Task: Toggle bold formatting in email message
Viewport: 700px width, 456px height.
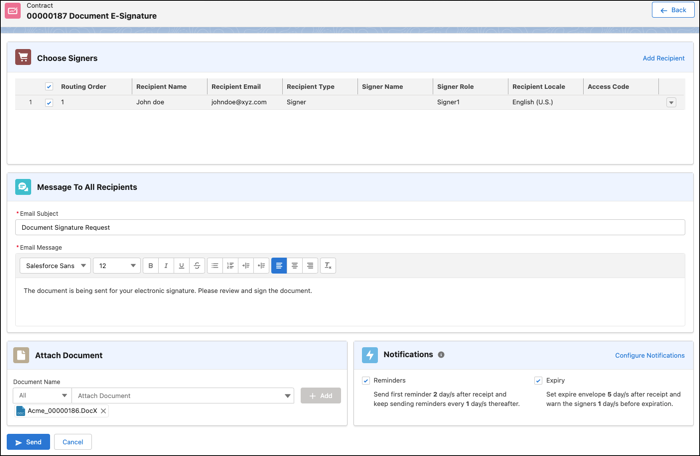Action: [x=151, y=266]
